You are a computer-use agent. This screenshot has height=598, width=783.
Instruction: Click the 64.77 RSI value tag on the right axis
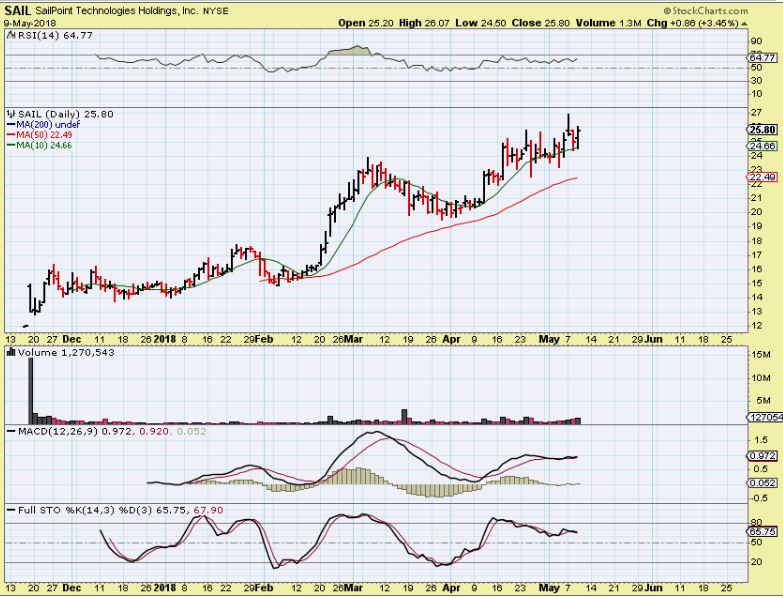pyautogui.click(x=763, y=58)
